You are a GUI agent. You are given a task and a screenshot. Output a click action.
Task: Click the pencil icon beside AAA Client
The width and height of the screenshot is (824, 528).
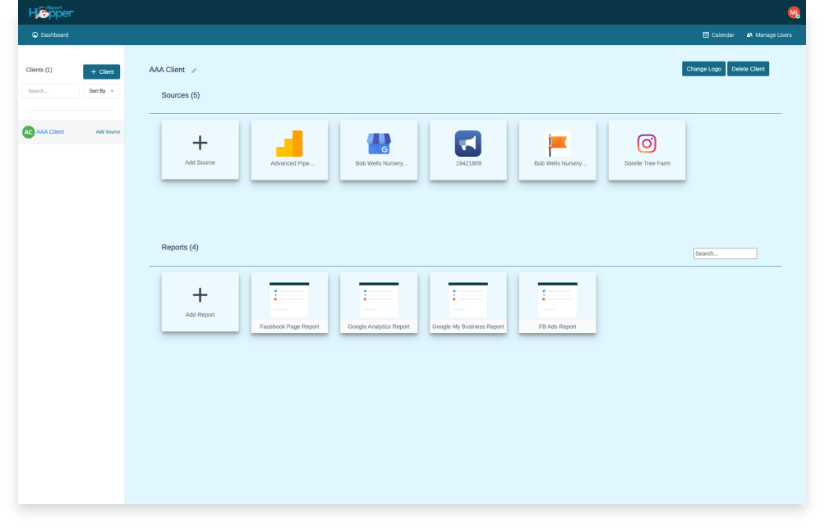tap(195, 71)
